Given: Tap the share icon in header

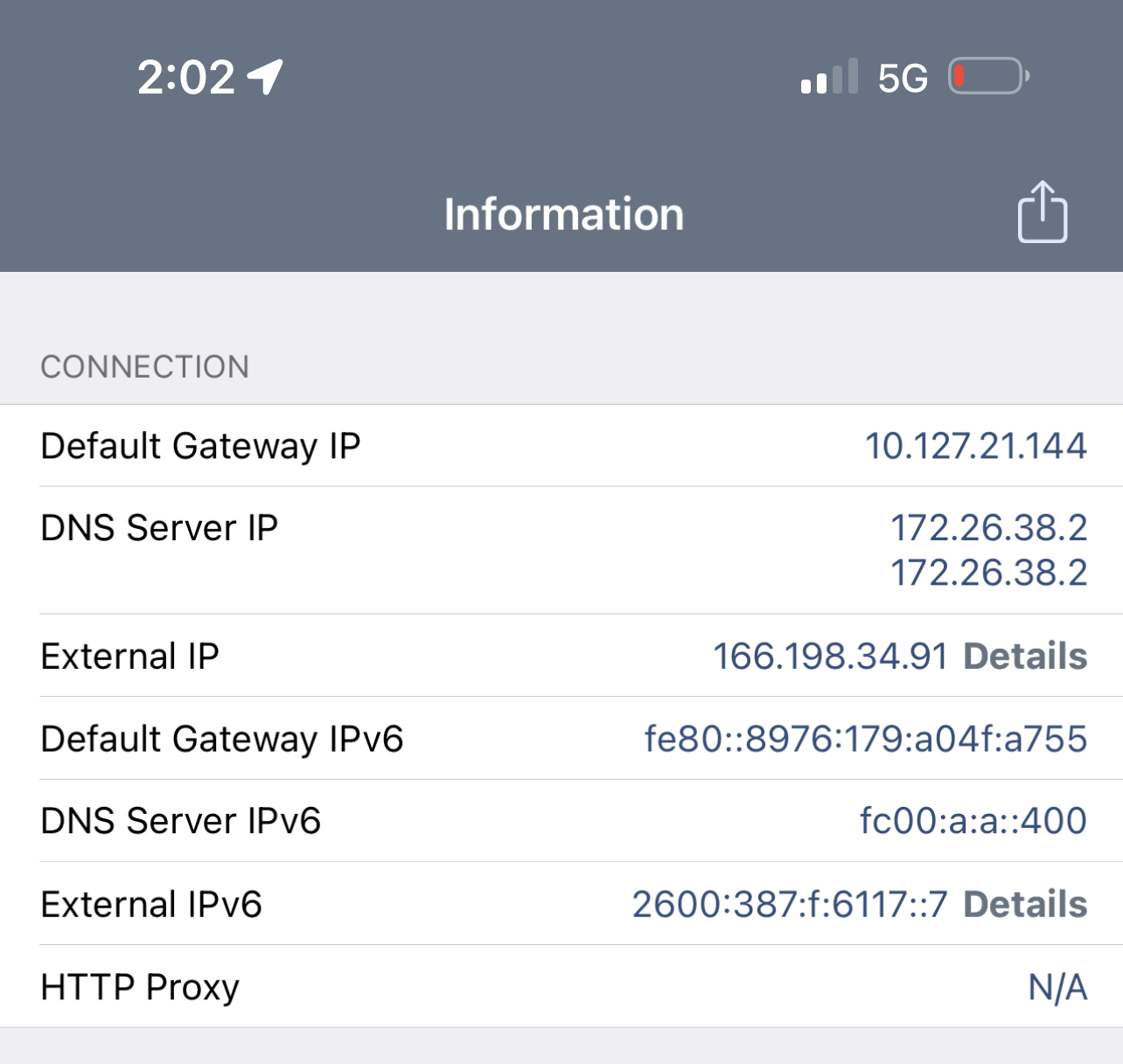Looking at the screenshot, I should [x=1042, y=212].
